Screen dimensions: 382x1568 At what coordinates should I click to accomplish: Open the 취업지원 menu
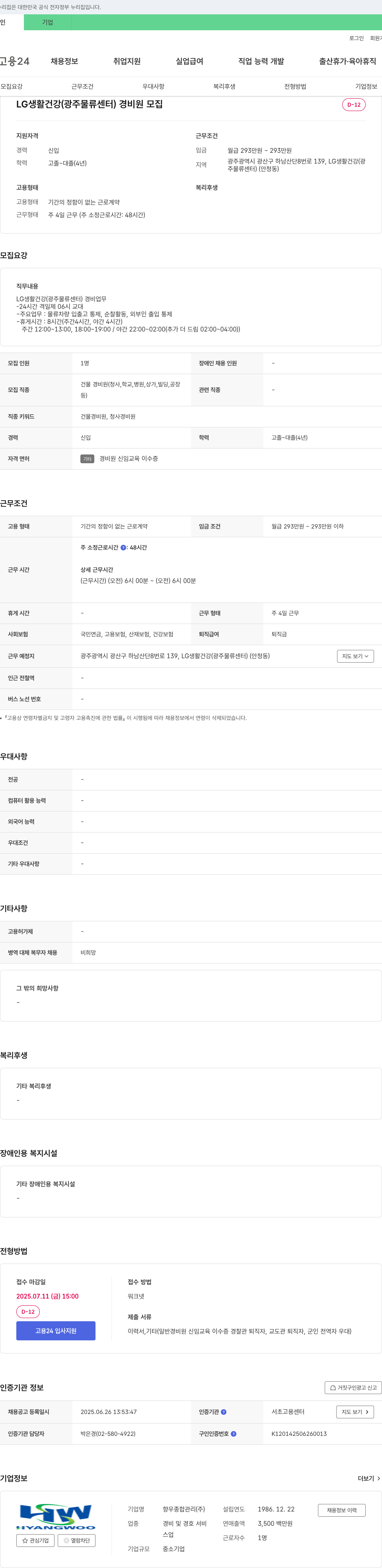click(127, 61)
